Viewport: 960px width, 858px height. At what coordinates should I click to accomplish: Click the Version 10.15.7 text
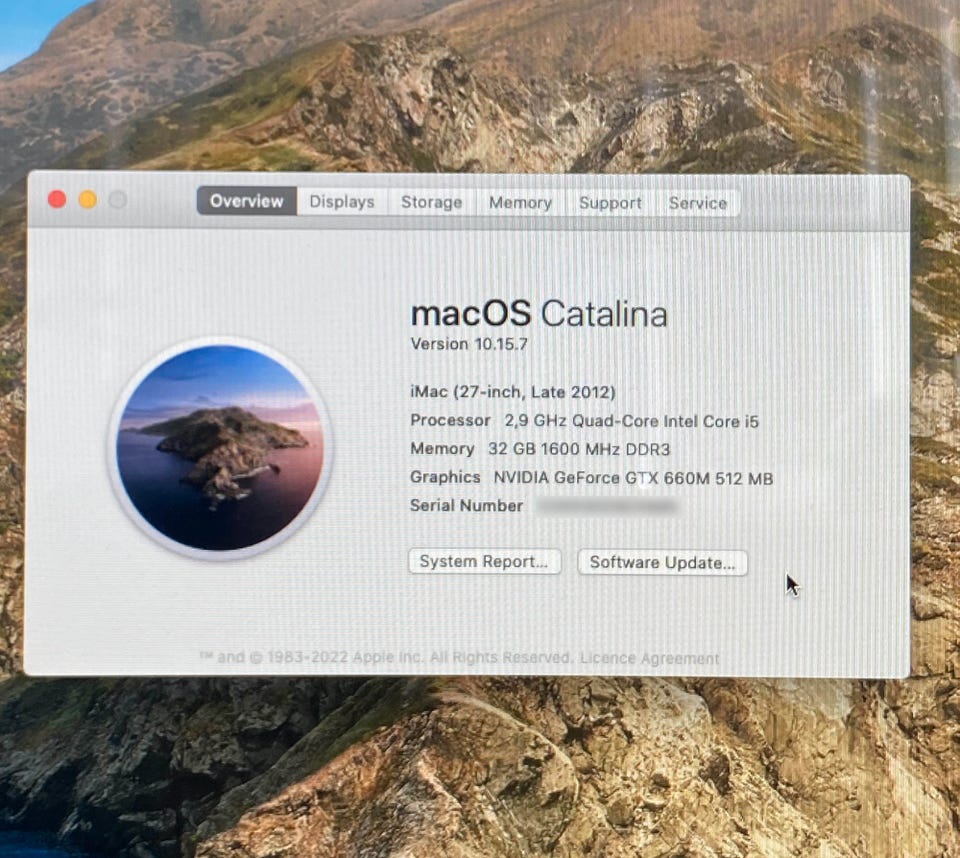click(x=469, y=344)
